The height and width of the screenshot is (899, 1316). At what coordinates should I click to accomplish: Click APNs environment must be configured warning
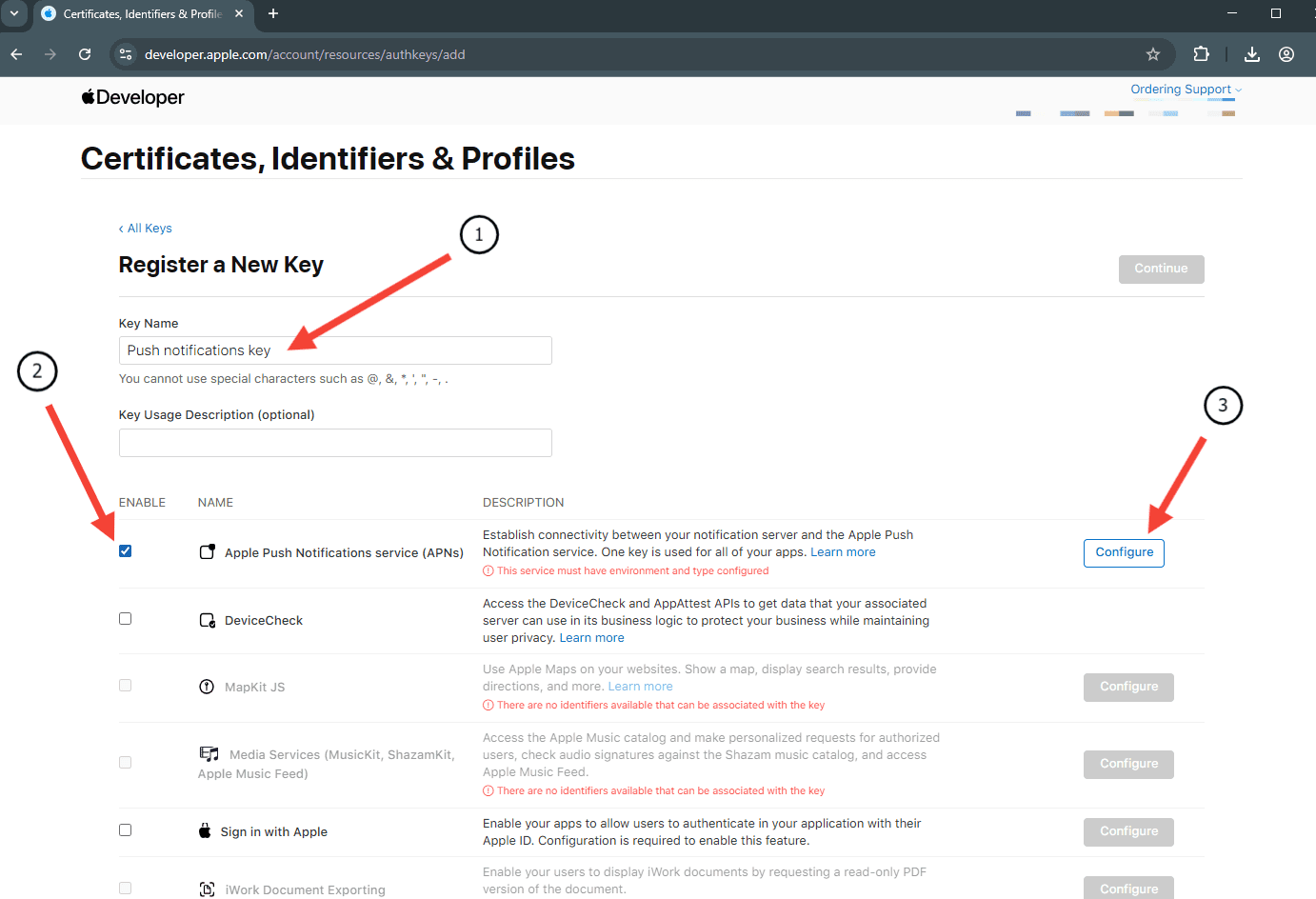pos(626,571)
